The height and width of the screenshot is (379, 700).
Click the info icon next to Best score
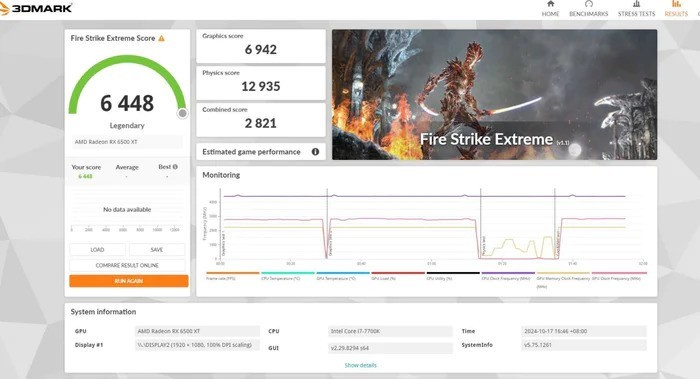click(175, 167)
